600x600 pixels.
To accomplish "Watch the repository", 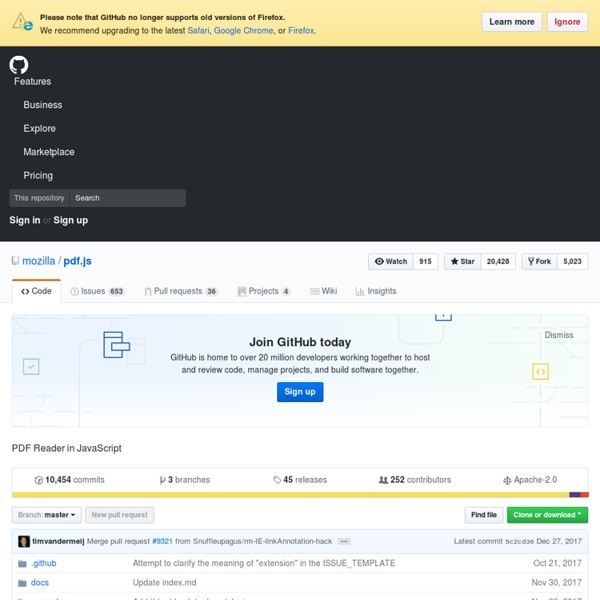I will click(x=391, y=261).
